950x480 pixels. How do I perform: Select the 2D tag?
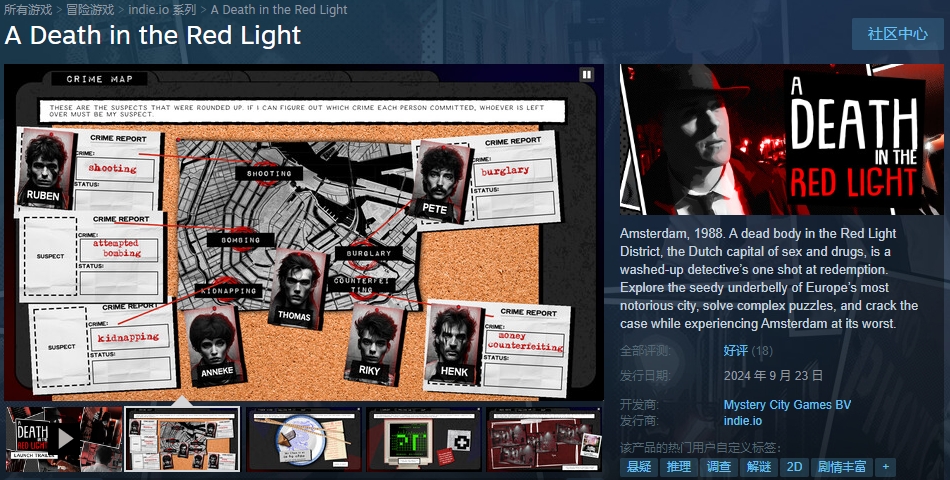(794, 467)
